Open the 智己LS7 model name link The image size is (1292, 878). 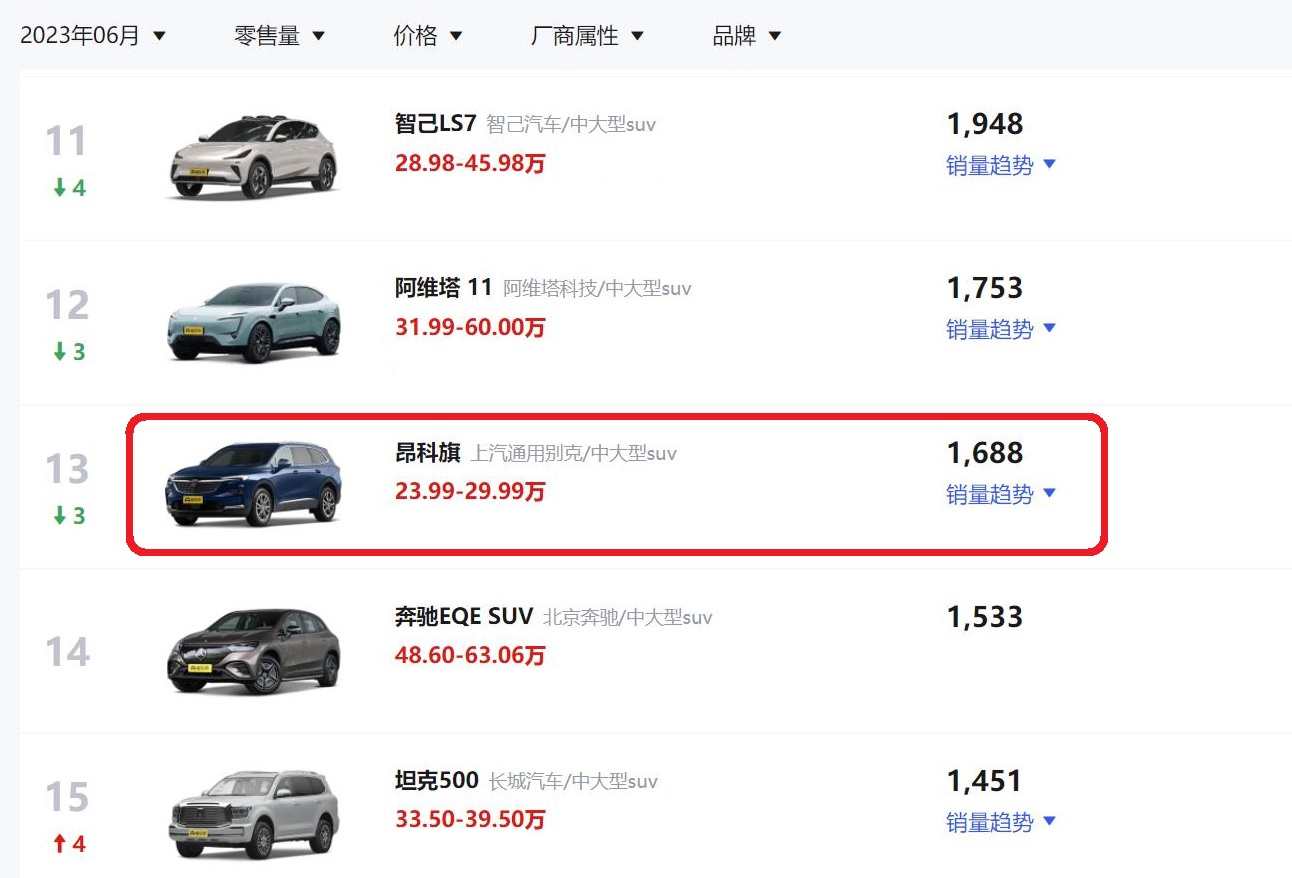(x=436, y=124)
